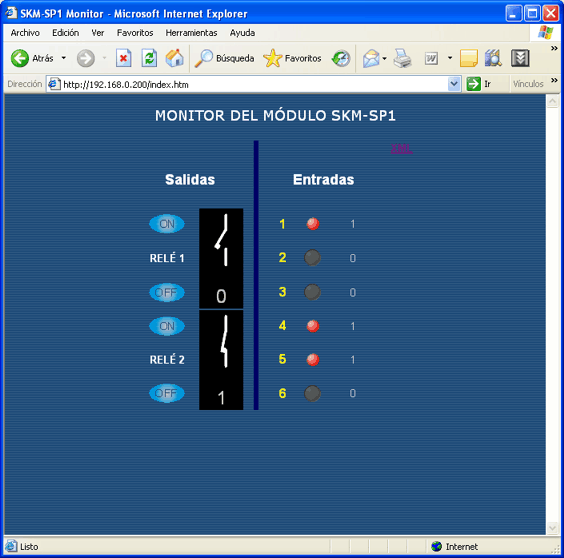
Task: Click the Salidas heading
Action: point(190,180)
